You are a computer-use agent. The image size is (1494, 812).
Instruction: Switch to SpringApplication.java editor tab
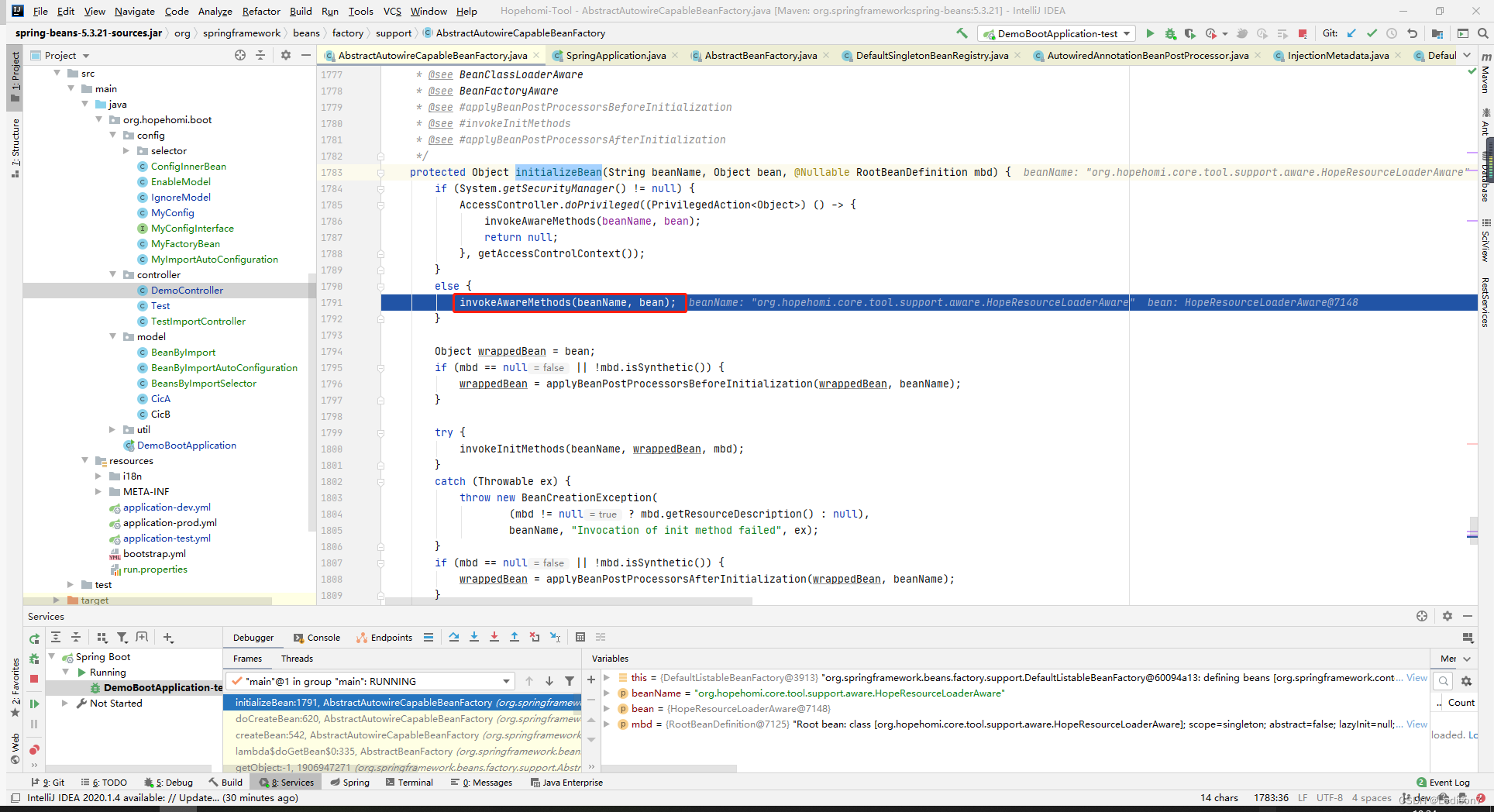615,55
